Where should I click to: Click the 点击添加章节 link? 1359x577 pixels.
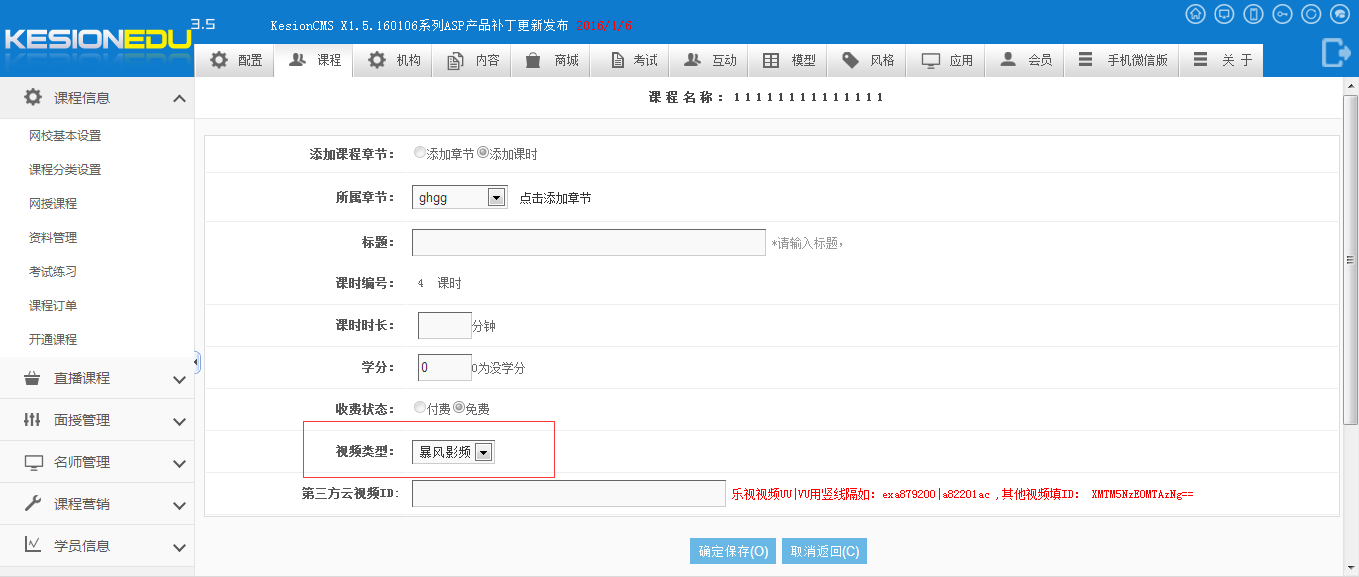click(555, 198)
